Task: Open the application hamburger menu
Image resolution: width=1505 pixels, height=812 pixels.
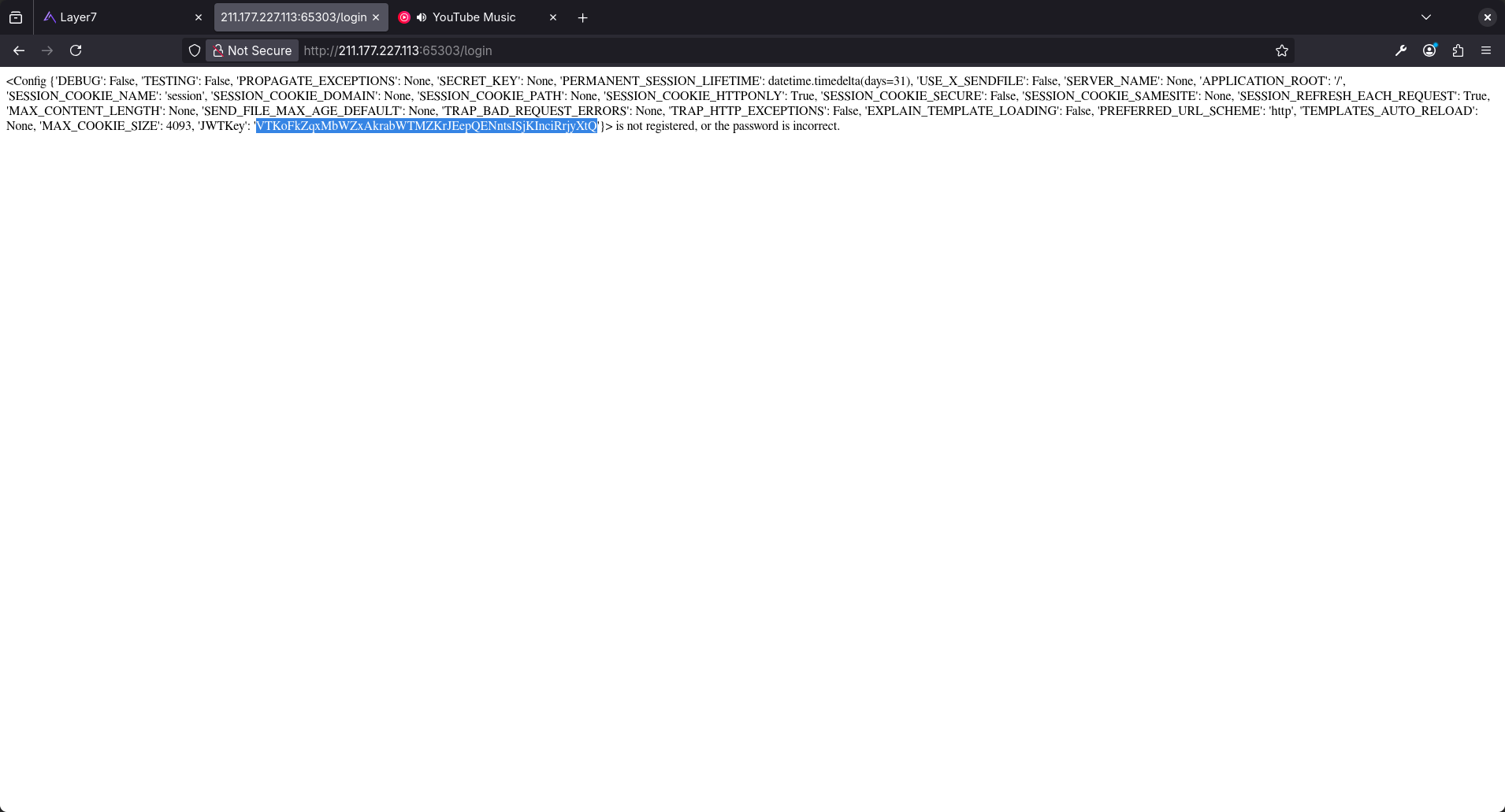Action: [1486, 50]
